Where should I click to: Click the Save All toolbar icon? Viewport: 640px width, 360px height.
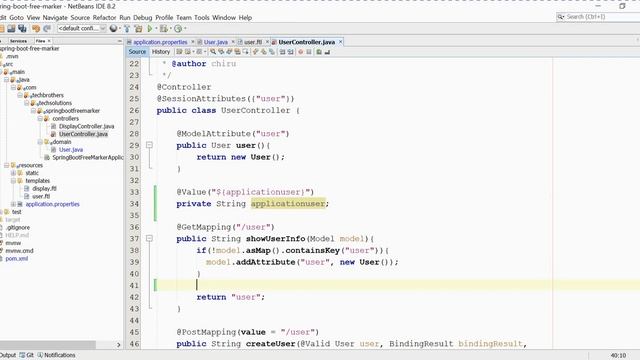22,28
